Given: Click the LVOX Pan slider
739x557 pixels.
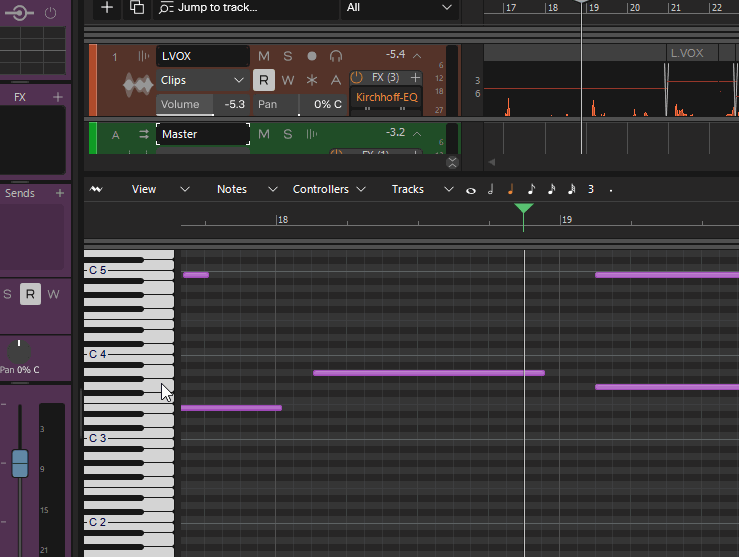Looking at the screenshot, I should (x=299, y=105).
